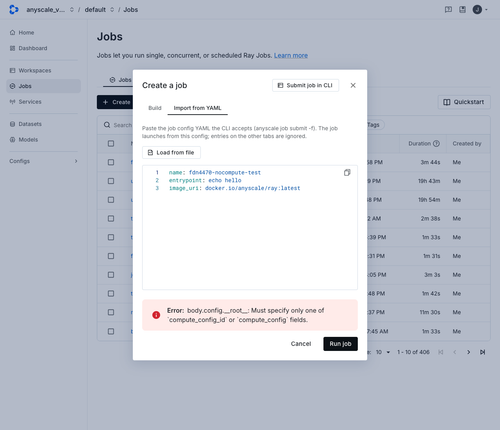Viewport: 500px width, 430px height.
Task: Click the Jobs breadcrumb
Action: pyautogui.click(x=131, y=10)
